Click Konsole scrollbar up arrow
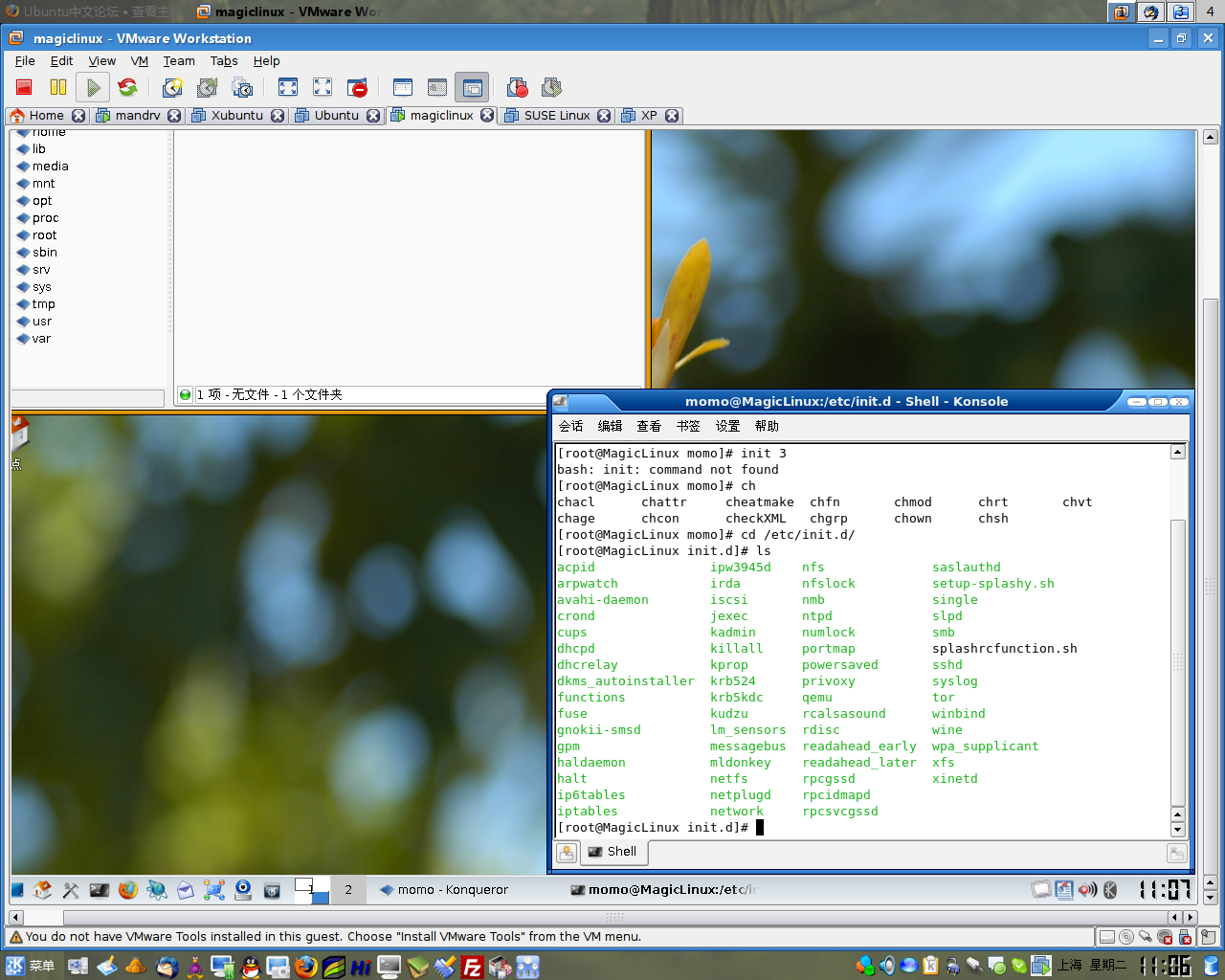 click(x=1178, y=452)
